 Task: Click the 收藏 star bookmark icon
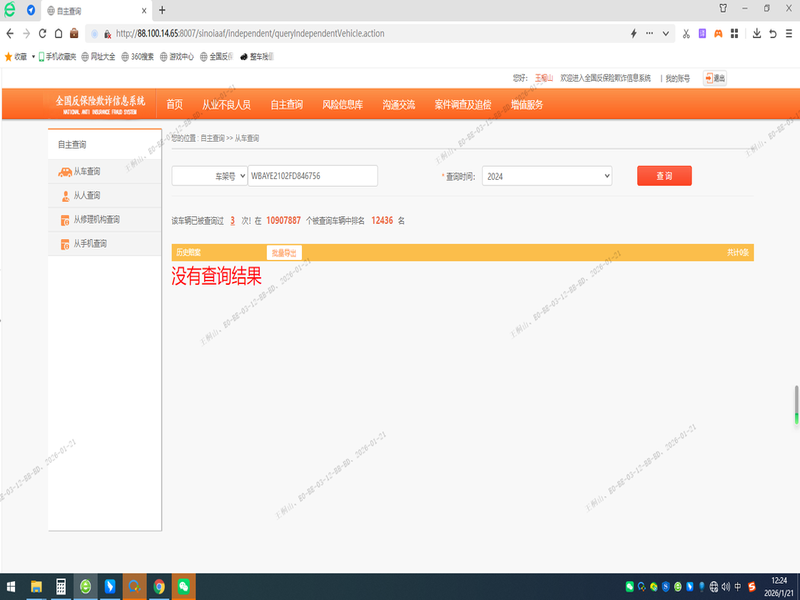click(9, 56)
